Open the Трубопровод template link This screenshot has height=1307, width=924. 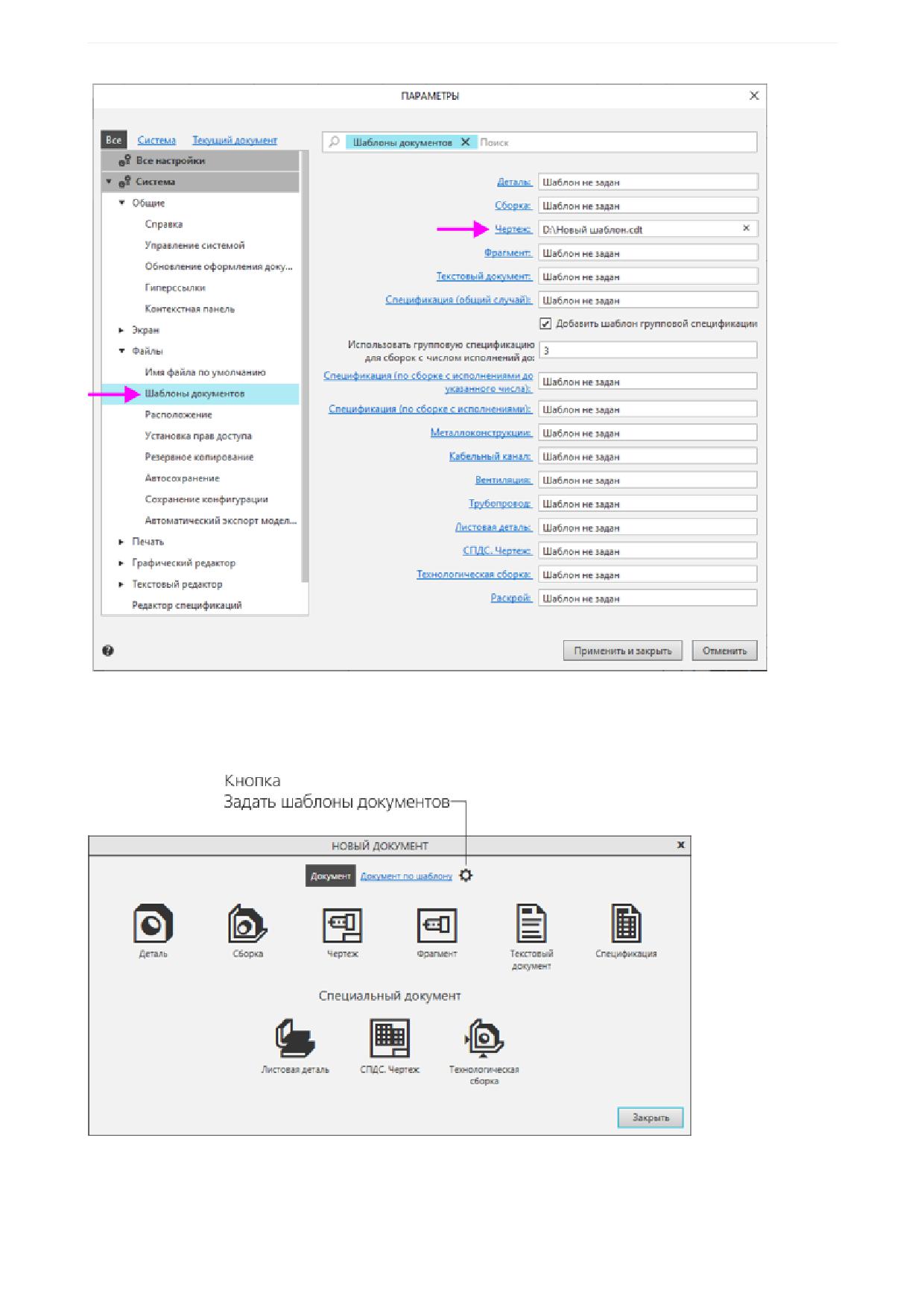pos(500,503)
